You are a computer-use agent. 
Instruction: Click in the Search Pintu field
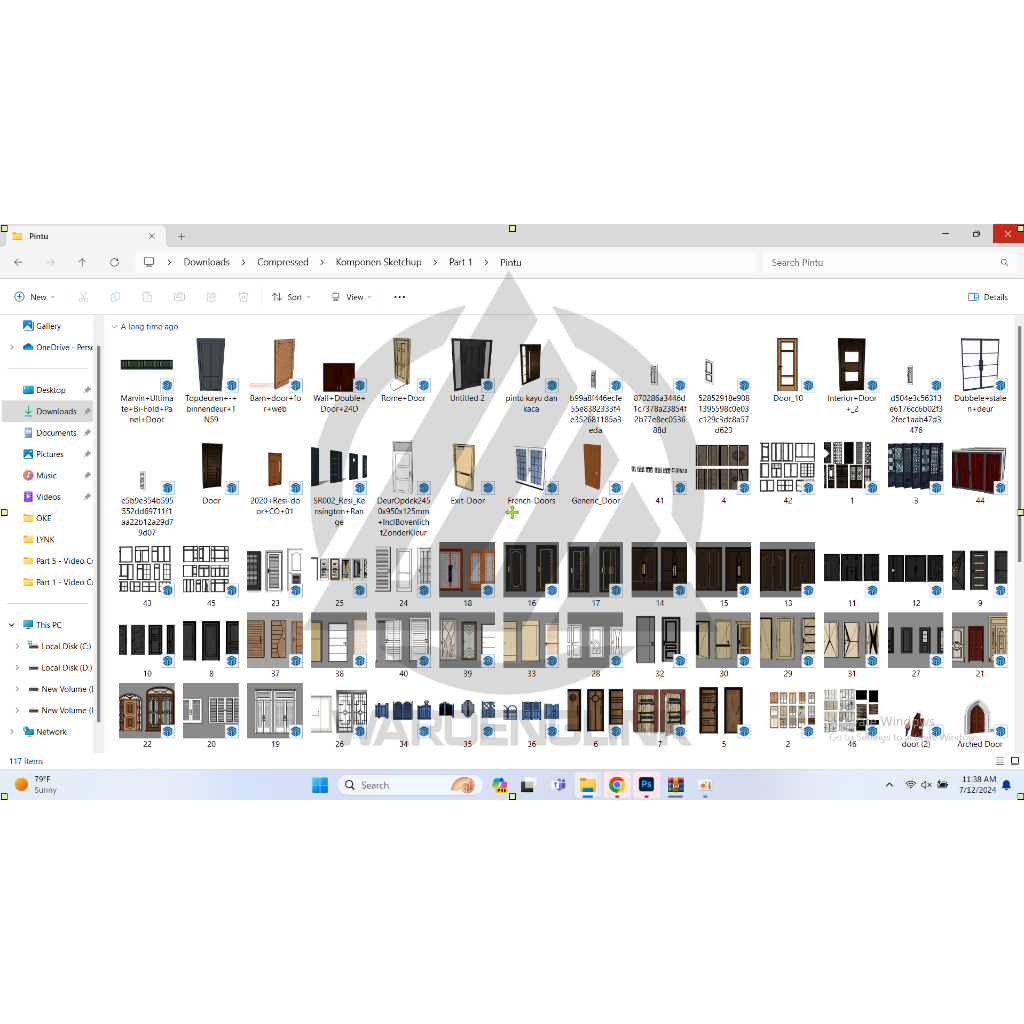point(889,263)
